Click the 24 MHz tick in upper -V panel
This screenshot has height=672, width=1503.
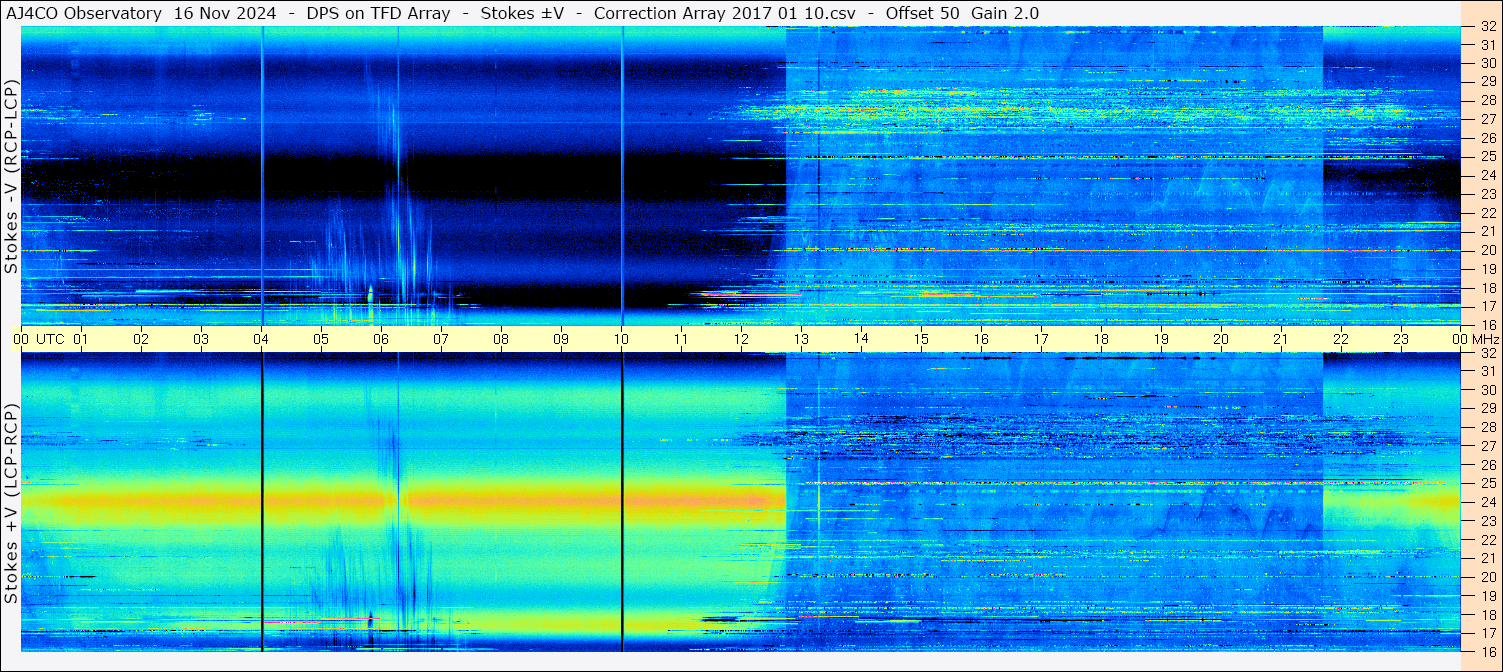pos(1488,175)
